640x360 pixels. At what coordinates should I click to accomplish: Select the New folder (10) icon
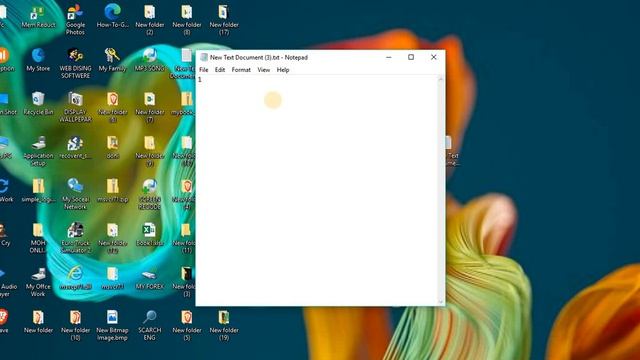point(75,325)
